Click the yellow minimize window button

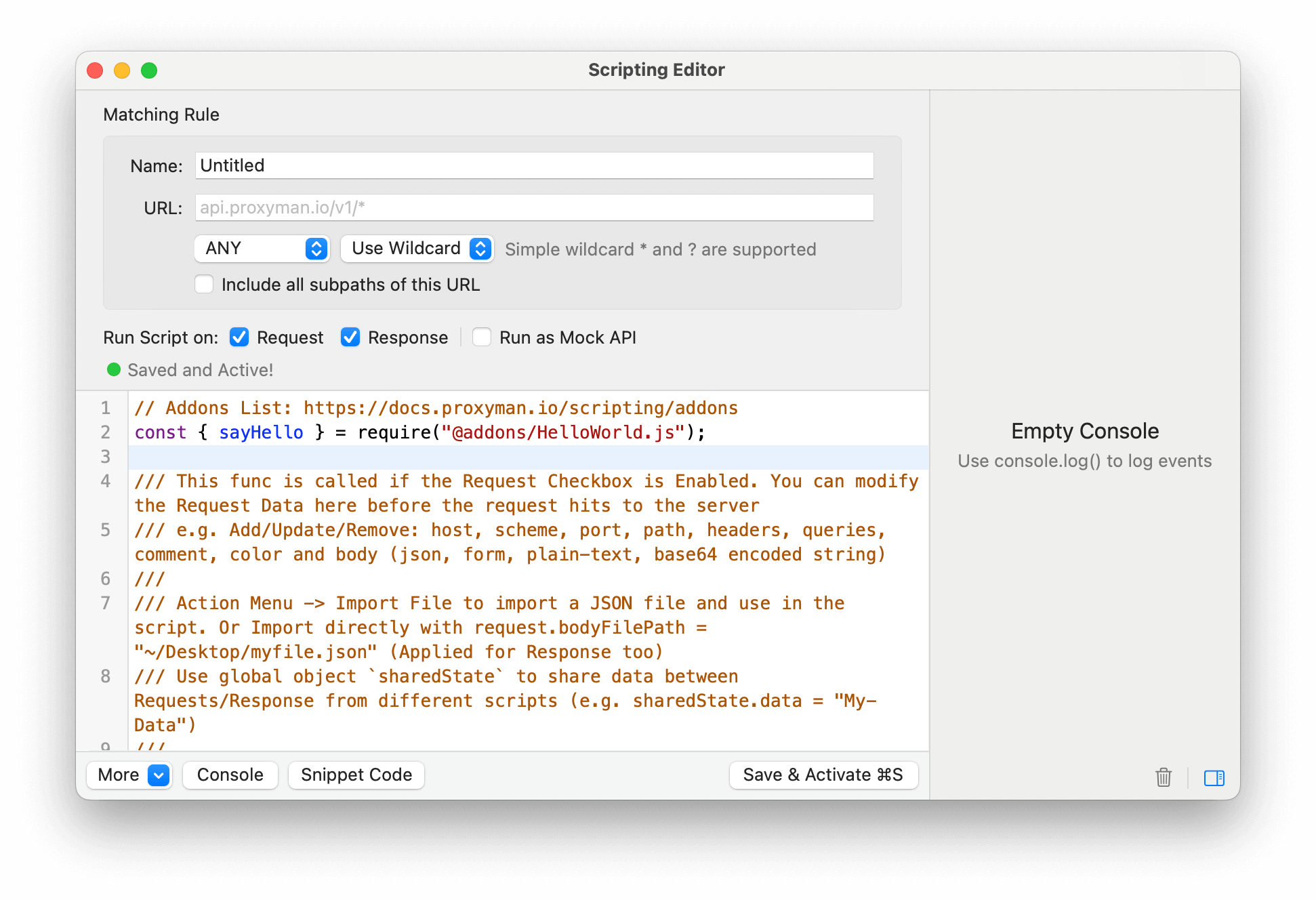pos(122,70)
